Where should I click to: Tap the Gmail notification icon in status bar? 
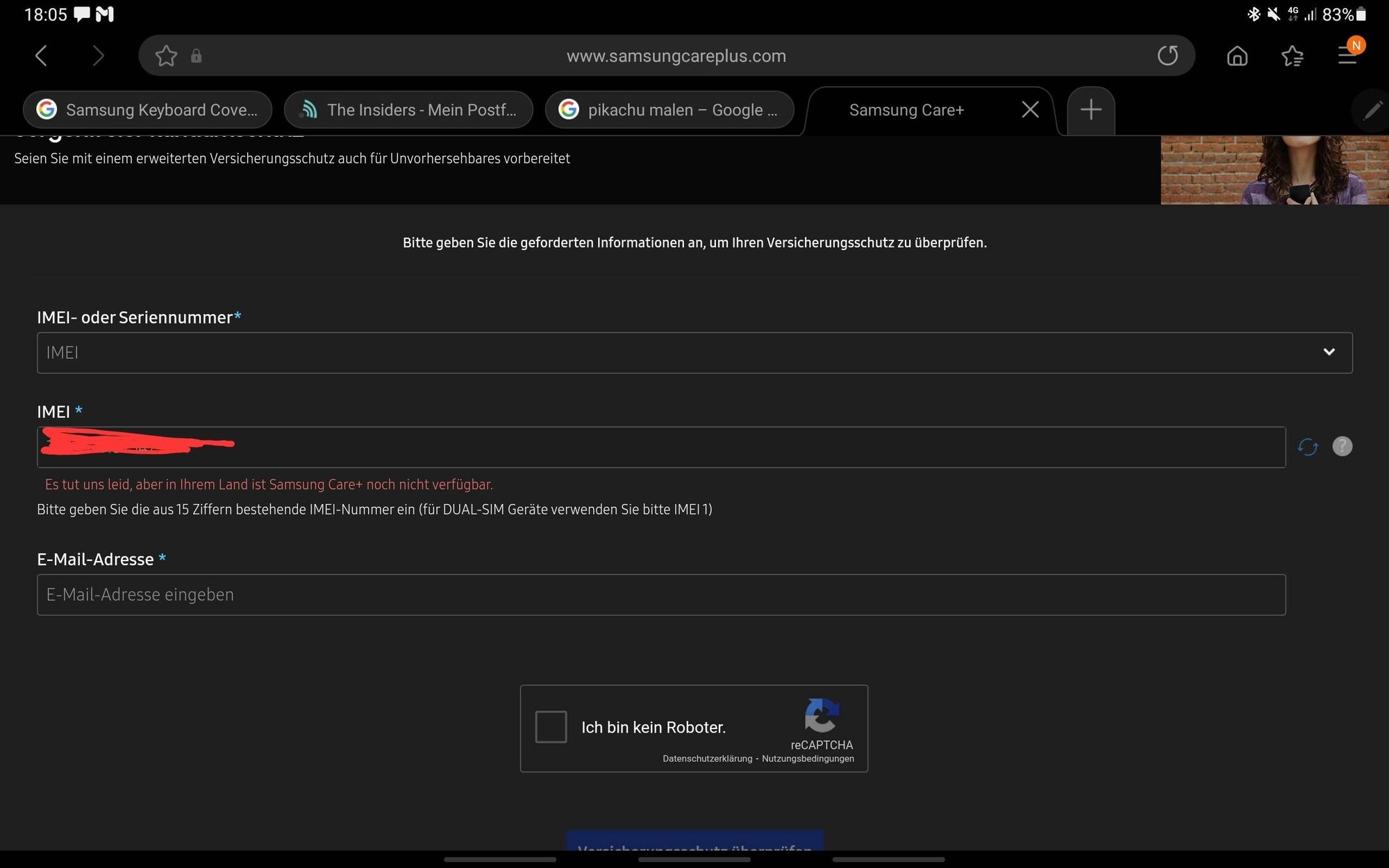(x=105, y=14)
